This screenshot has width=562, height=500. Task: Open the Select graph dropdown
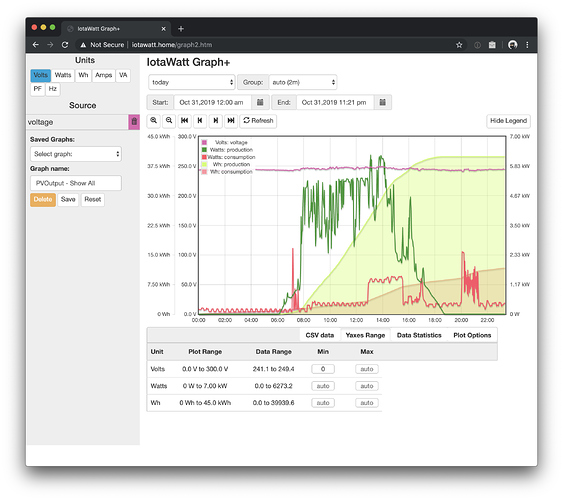coord(76,154)
